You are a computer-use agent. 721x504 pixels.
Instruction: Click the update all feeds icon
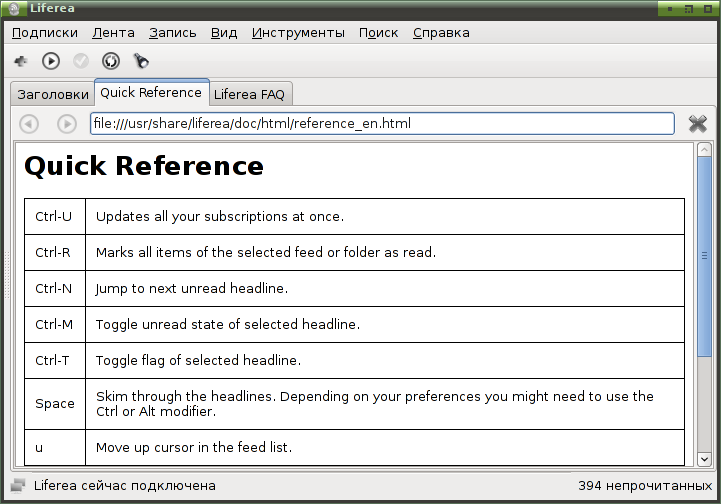(111, 61)
